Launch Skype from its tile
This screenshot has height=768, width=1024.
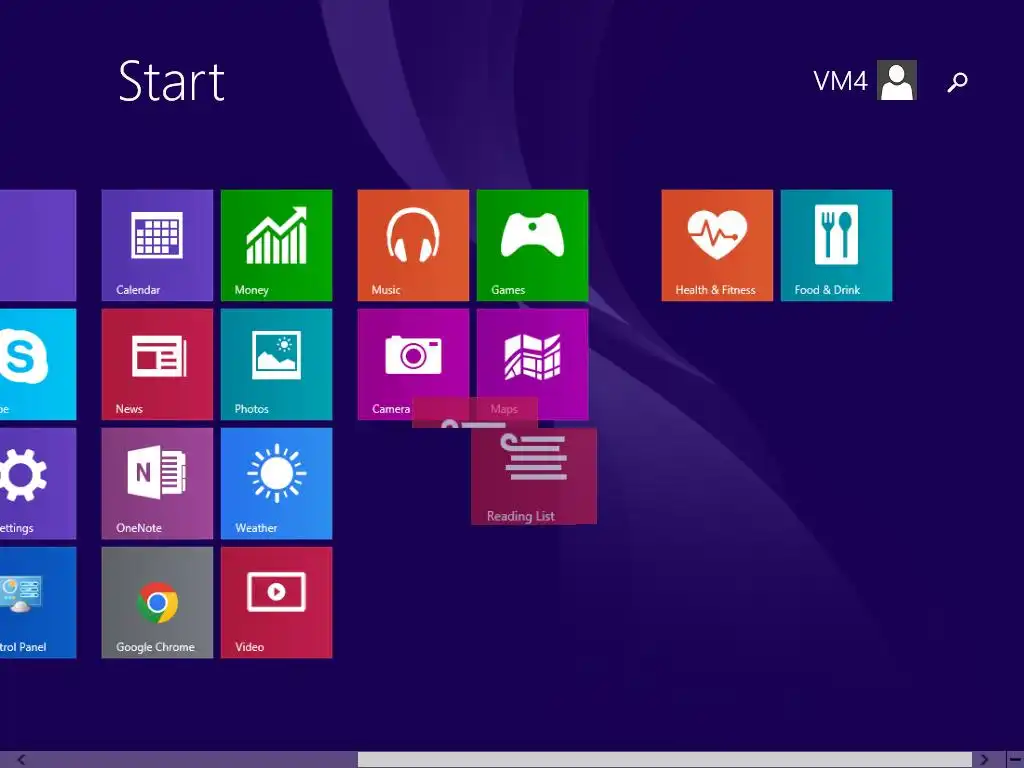[38, 364]
